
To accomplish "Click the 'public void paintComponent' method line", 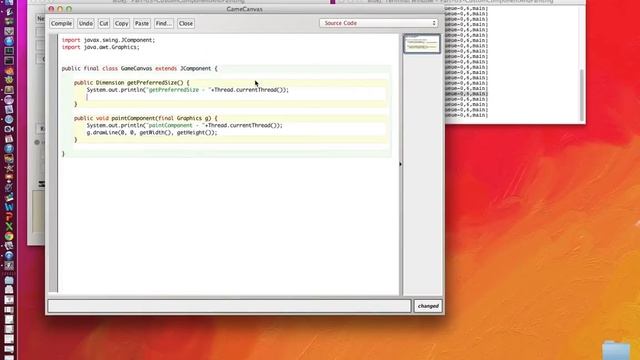I will pos(146,118).
